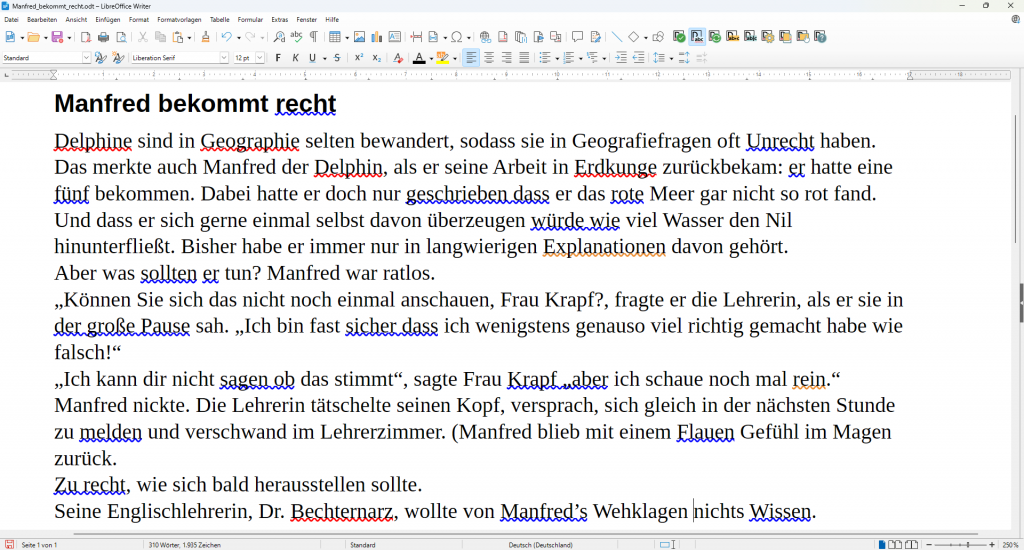Open the 12 pt font size dropdown

coord(260,58)
